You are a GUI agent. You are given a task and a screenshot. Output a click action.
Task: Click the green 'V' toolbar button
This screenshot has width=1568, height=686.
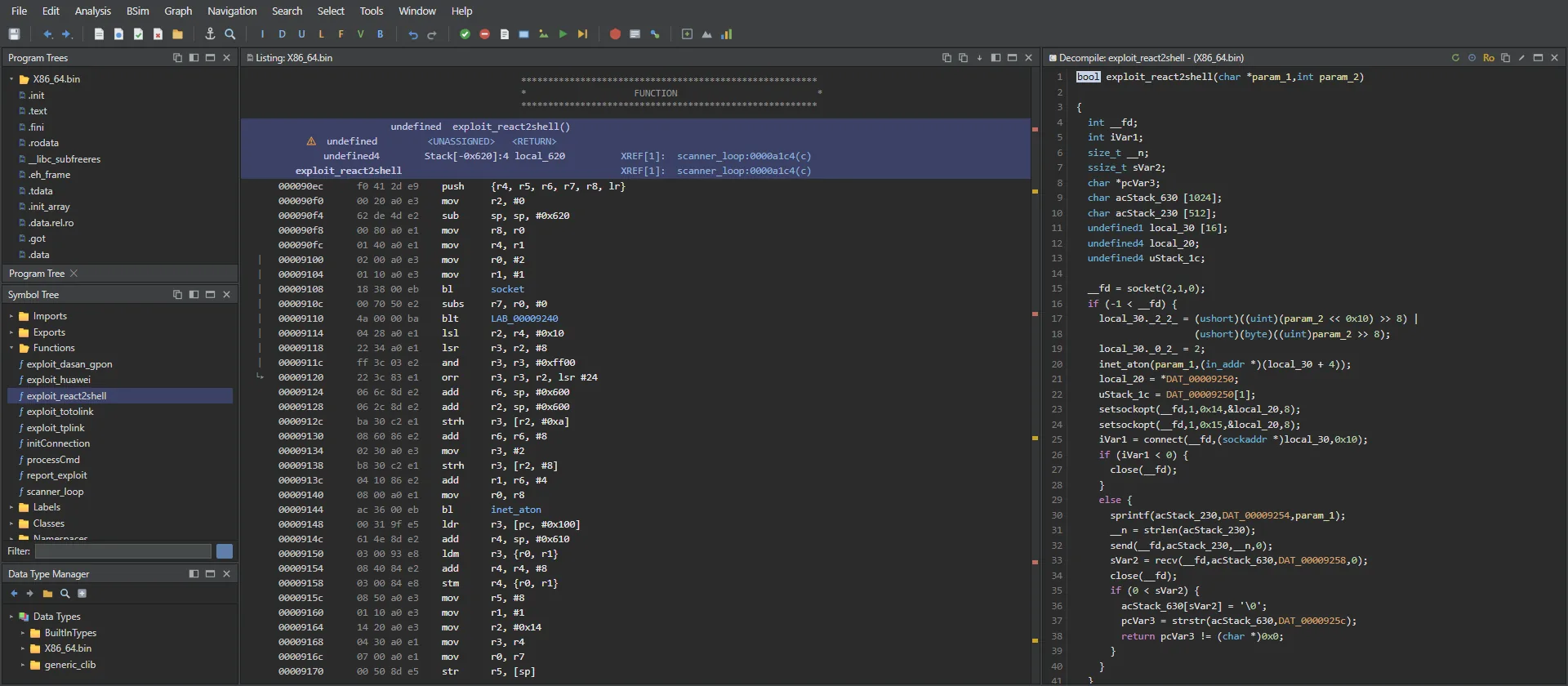pos(360,34)
